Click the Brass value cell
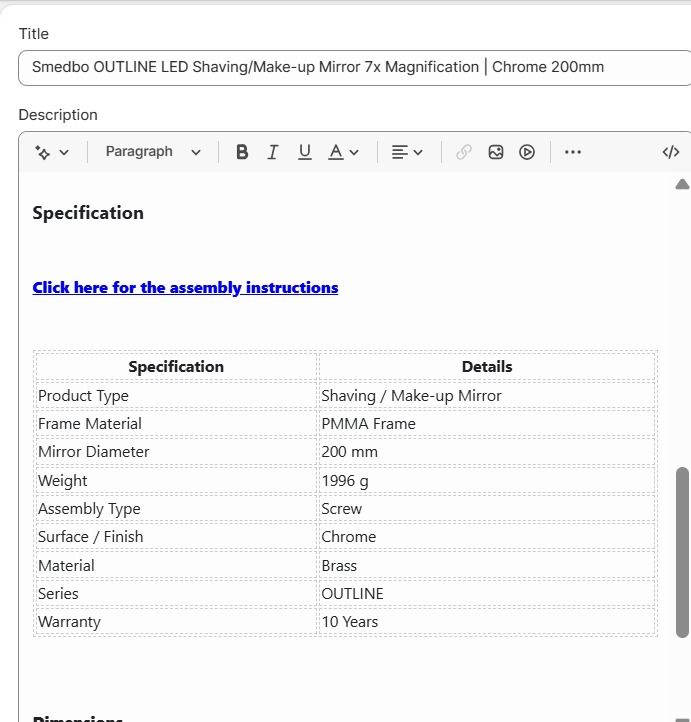The width and height of the screenshot is (691, 722). [x=487, y=565]
